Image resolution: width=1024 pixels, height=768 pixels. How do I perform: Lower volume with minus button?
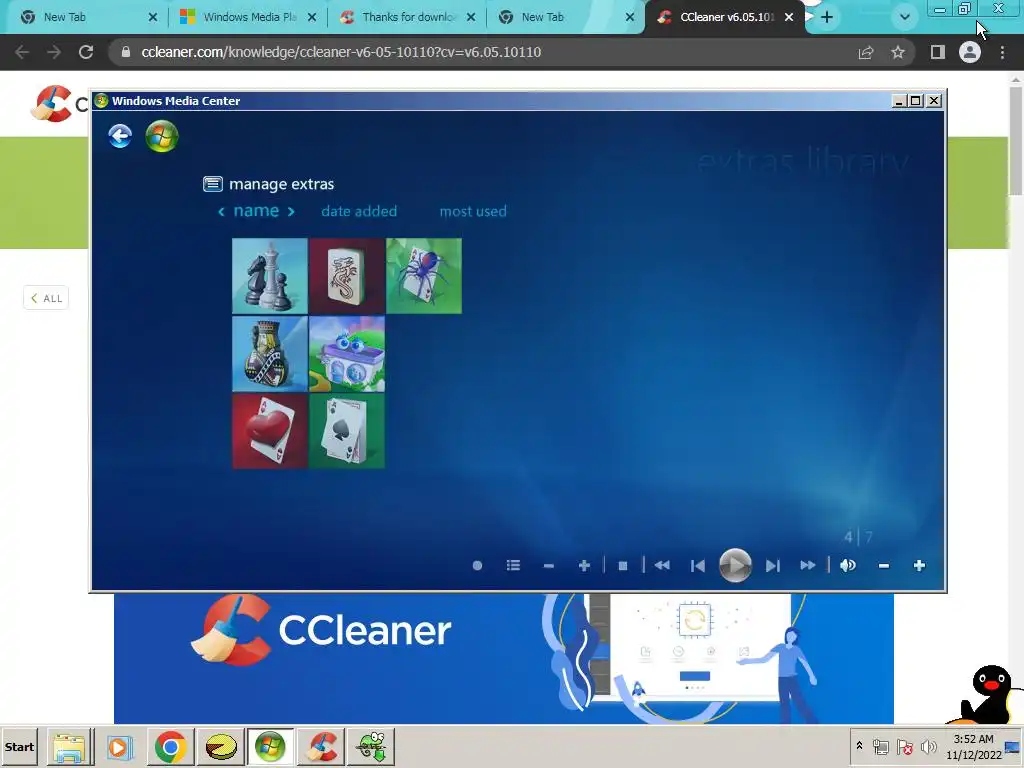[884, 566]
